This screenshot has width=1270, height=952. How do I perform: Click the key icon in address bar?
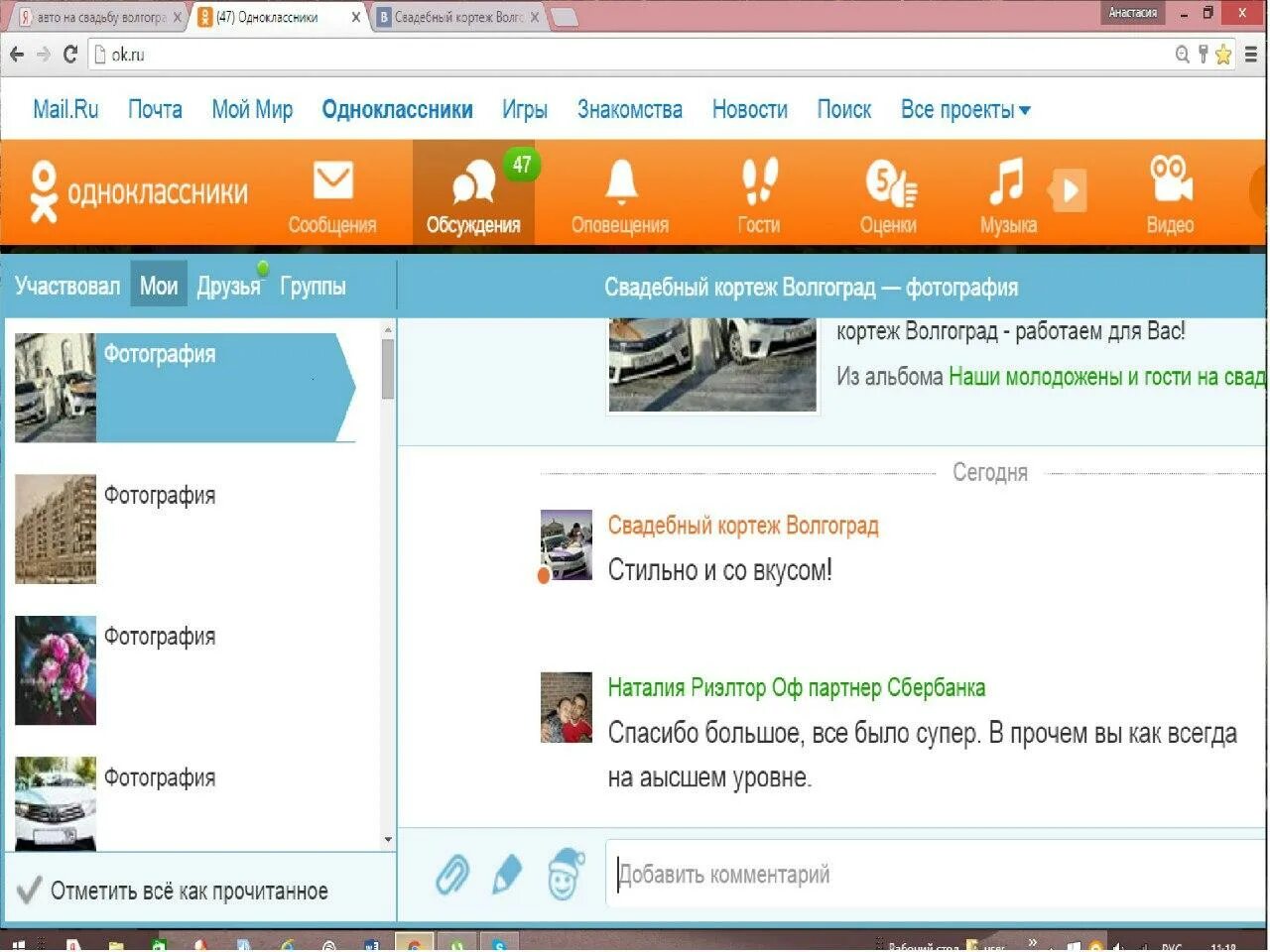[1203, 55]
